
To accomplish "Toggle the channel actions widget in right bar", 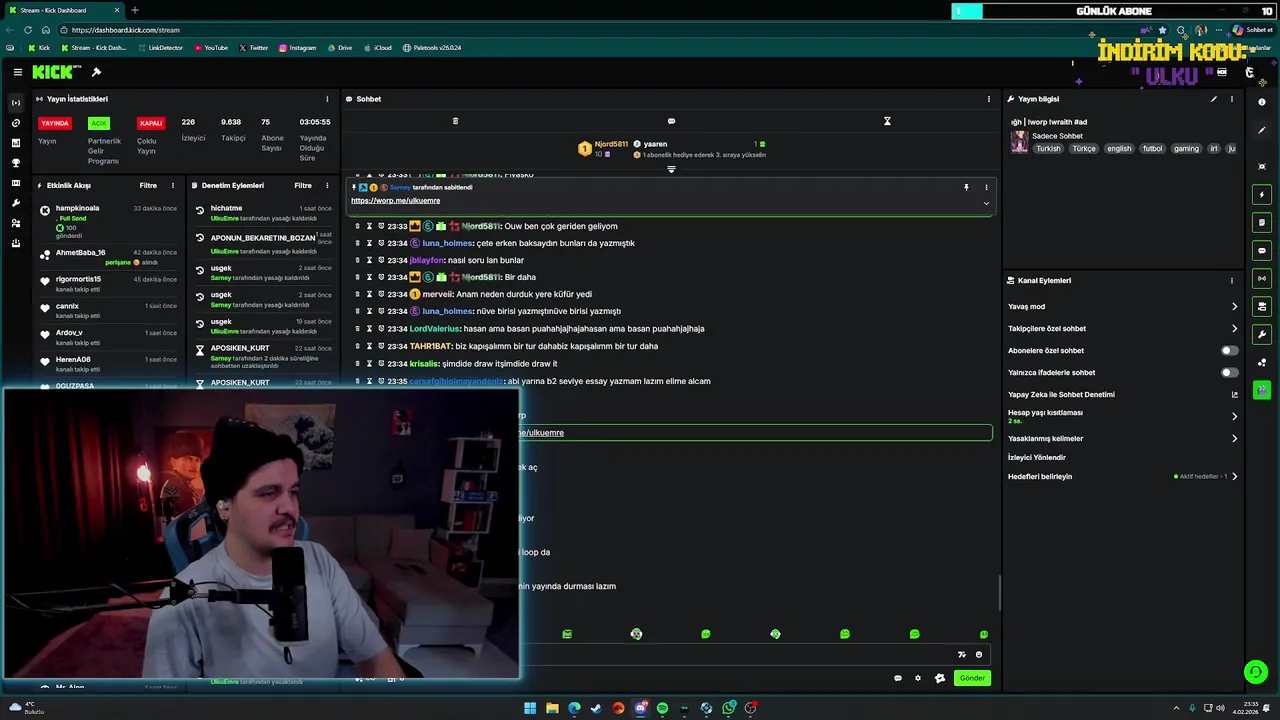I will coord(1262,306).
